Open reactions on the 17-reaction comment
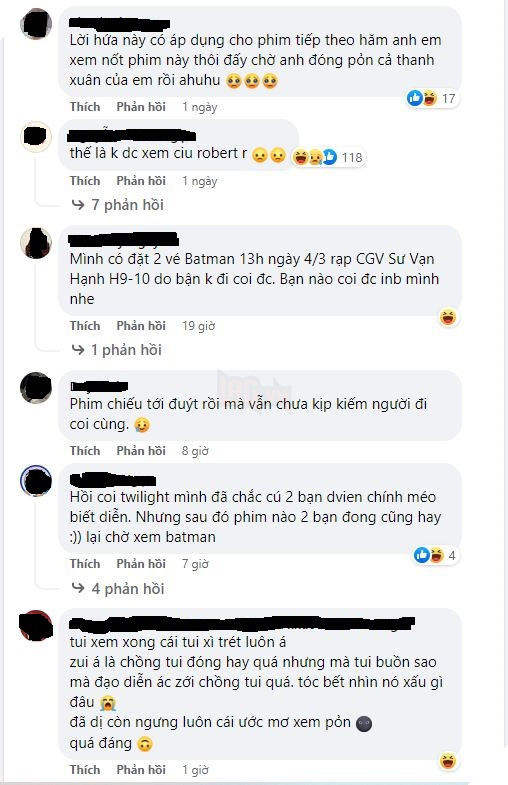The image size is (508, 785). pos(432,98)
